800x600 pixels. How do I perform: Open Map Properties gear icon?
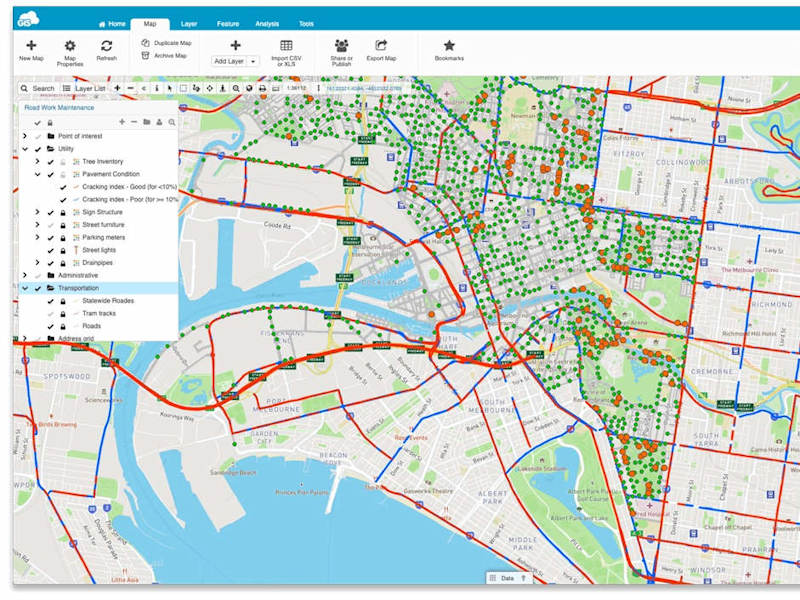[70, 46]
